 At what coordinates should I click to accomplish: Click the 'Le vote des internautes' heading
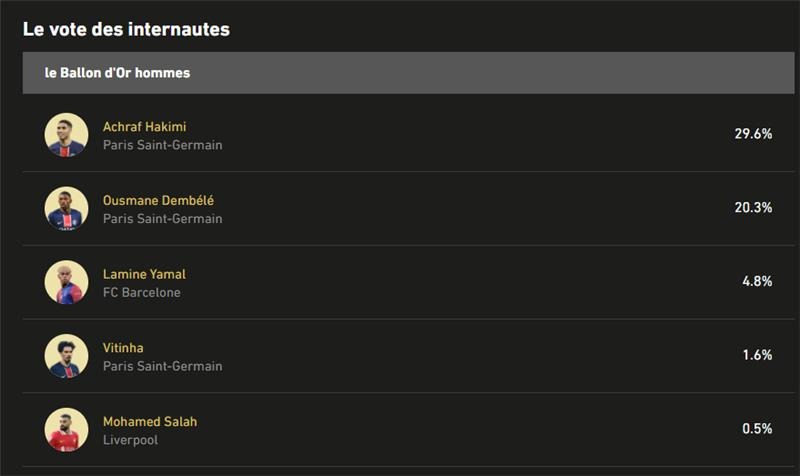(126, 30)
